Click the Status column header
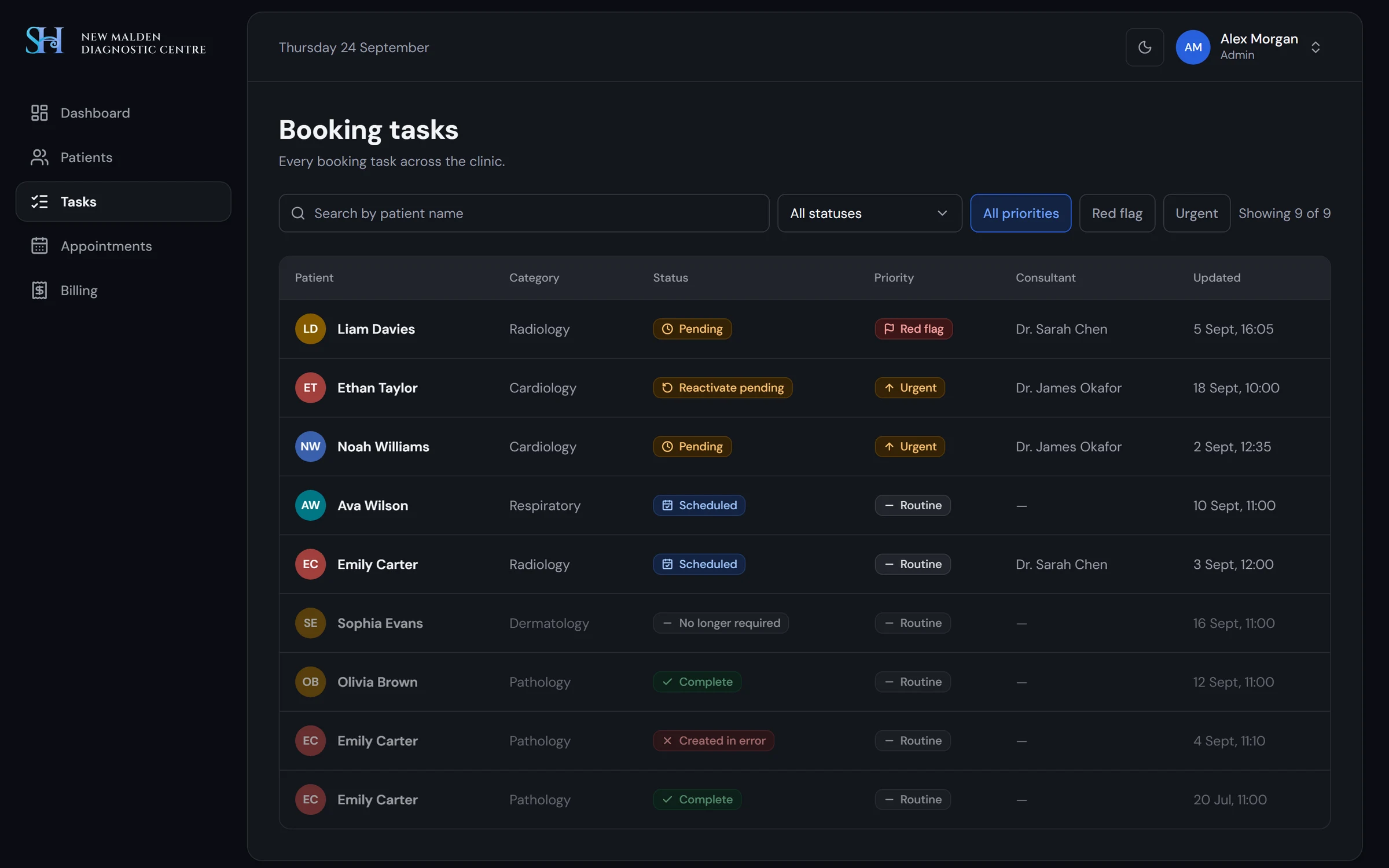This screenshot has height=868, width=1389. (670, 278)
